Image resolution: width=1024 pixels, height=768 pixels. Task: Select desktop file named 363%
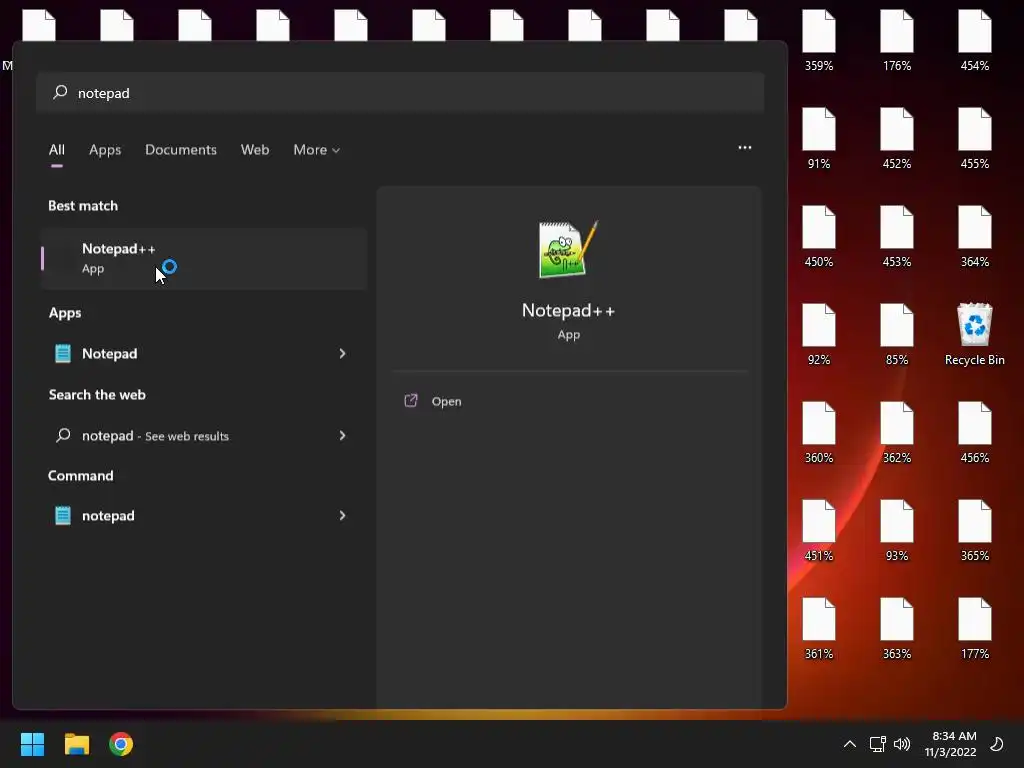coord(897,628)
